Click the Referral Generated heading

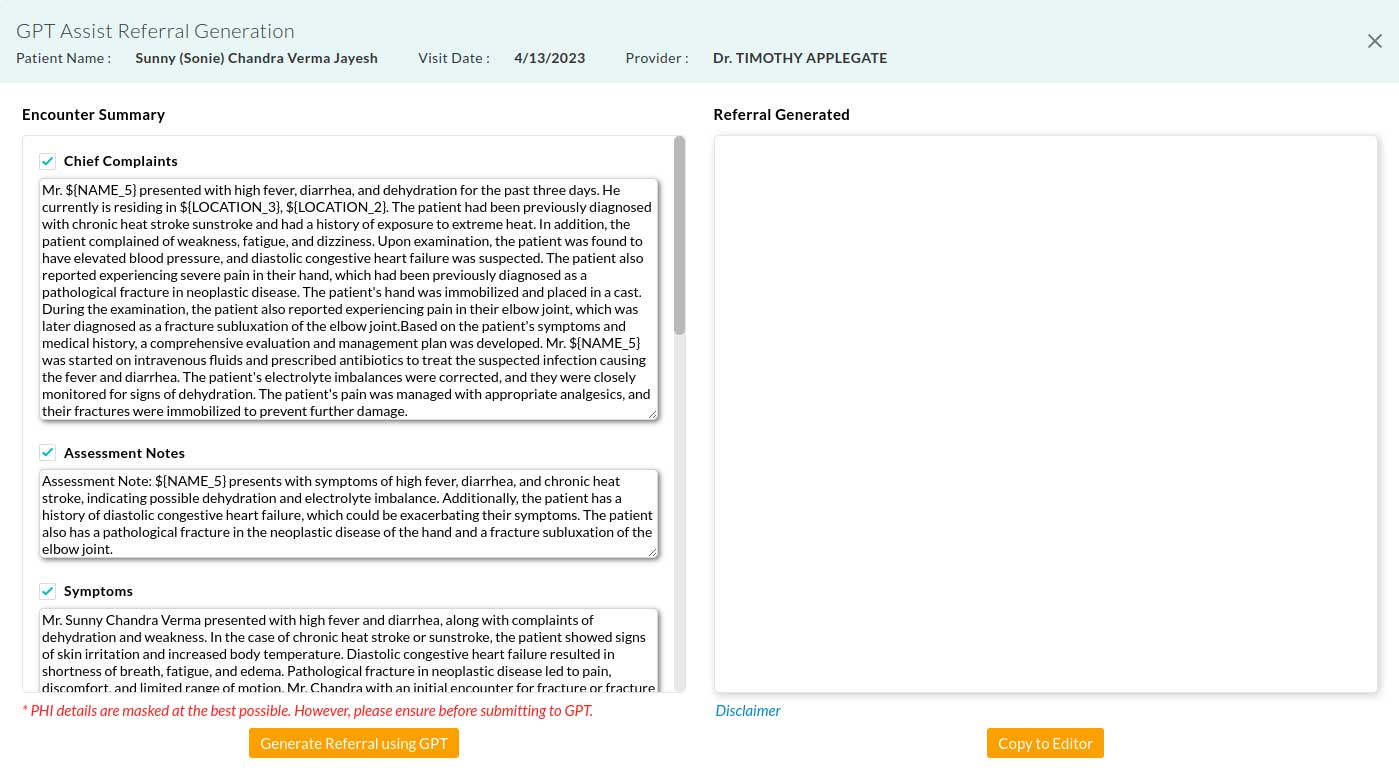(x=781, y=114)
